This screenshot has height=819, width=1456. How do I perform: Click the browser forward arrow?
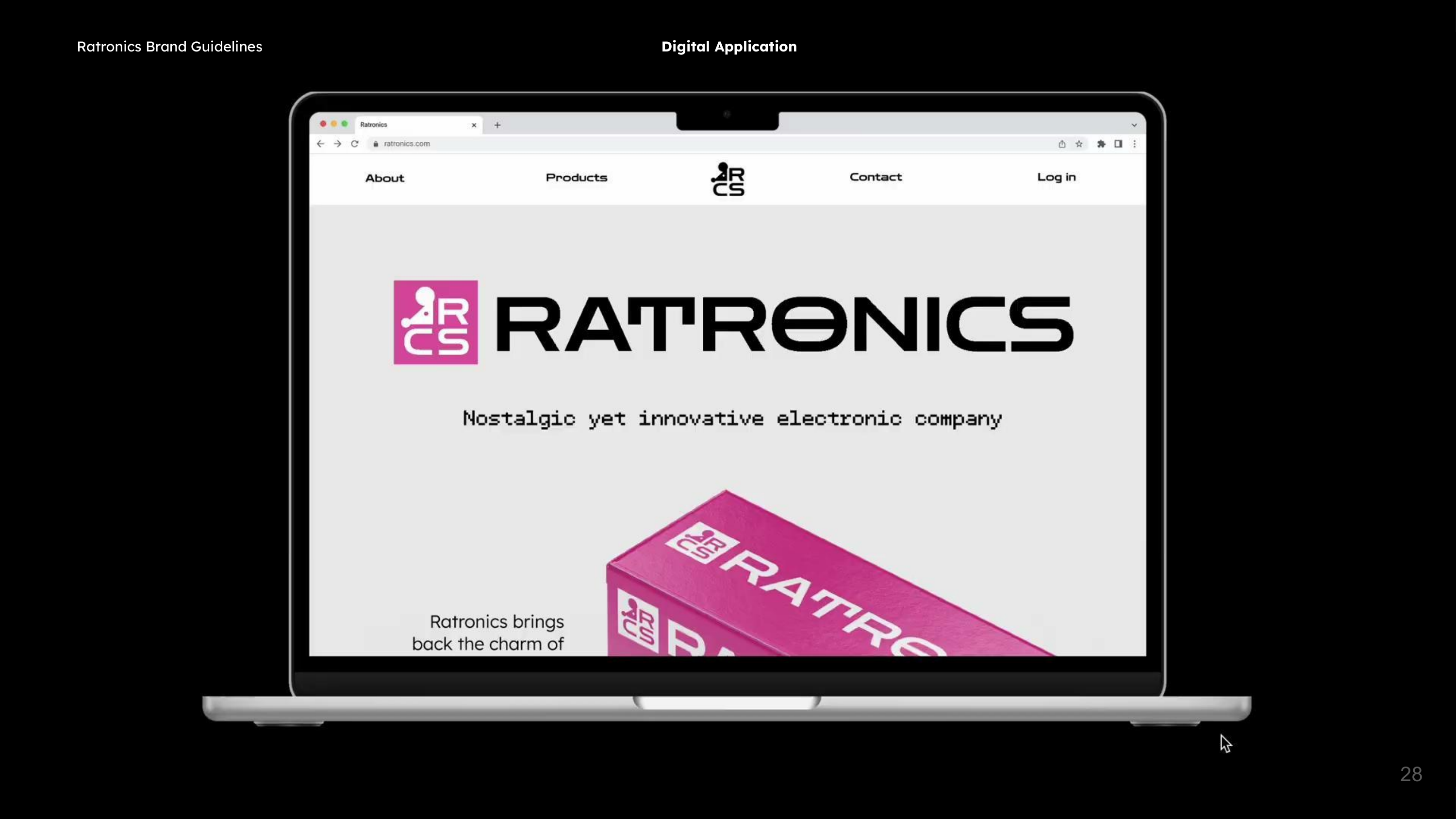coord(337,144)
